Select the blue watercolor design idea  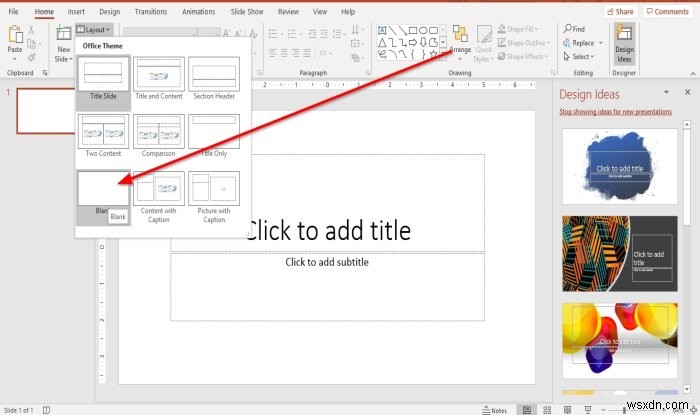click(620, 166)
